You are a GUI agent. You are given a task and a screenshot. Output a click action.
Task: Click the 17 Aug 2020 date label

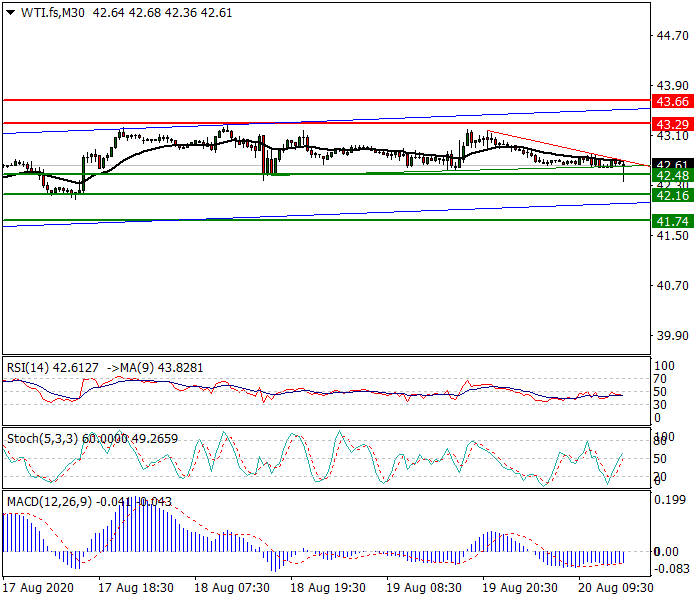(38, 588)
